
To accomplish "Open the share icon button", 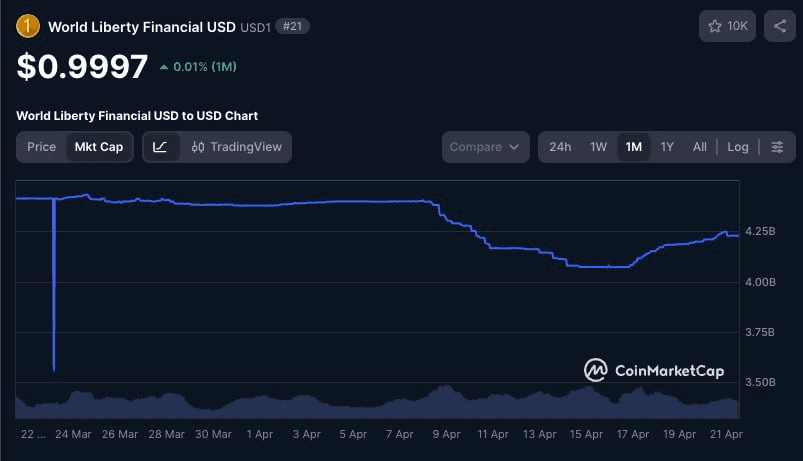I will (x=779, y=27).
